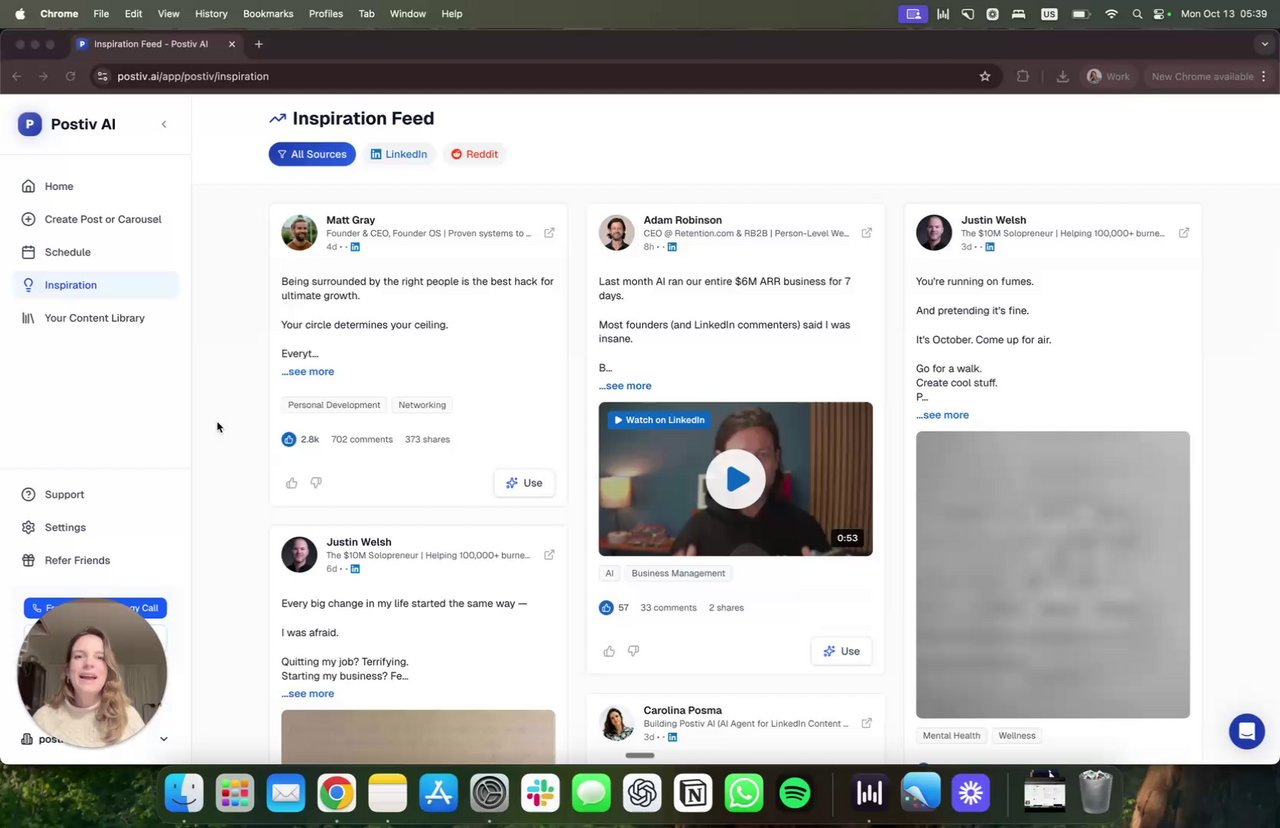
Task: Thumbs up Adam Robinson's post
Action: (609, 651)
